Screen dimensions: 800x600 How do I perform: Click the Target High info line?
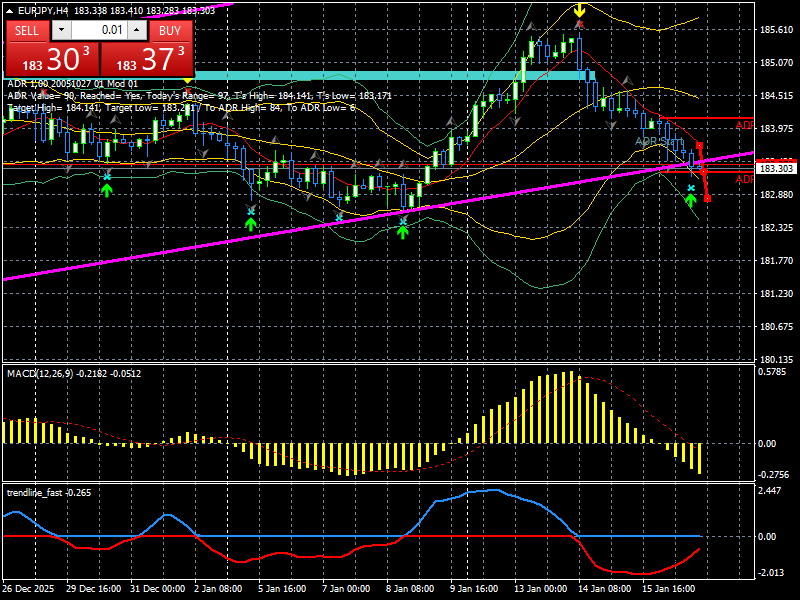pyautogui.click(x=181, y=108)
